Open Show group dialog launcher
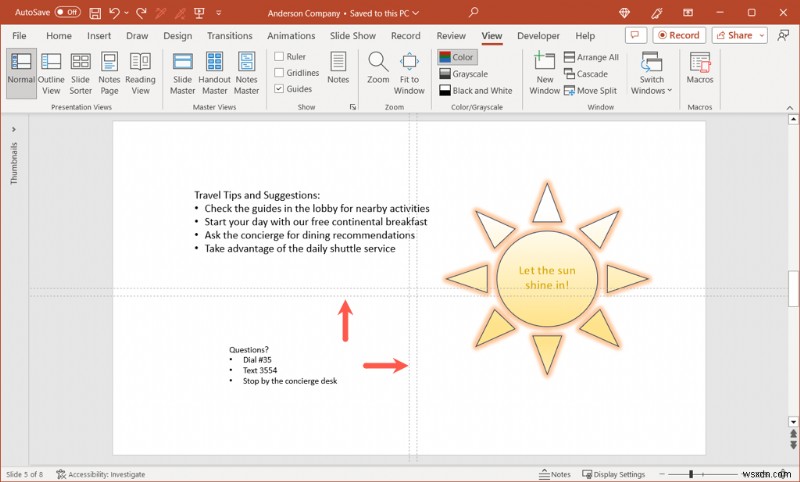 [x=353, y=107]
